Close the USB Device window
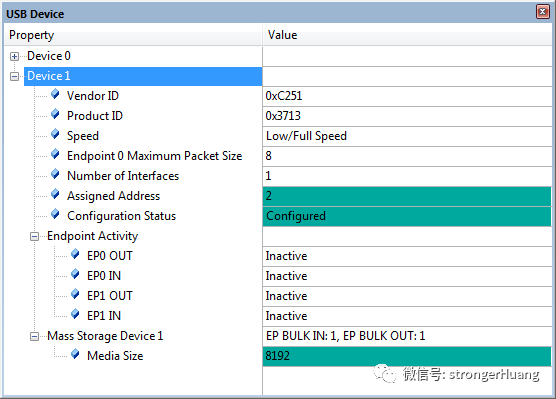Image resolution: width=556 pixels, height=399 pixels. tap(543, 12)
